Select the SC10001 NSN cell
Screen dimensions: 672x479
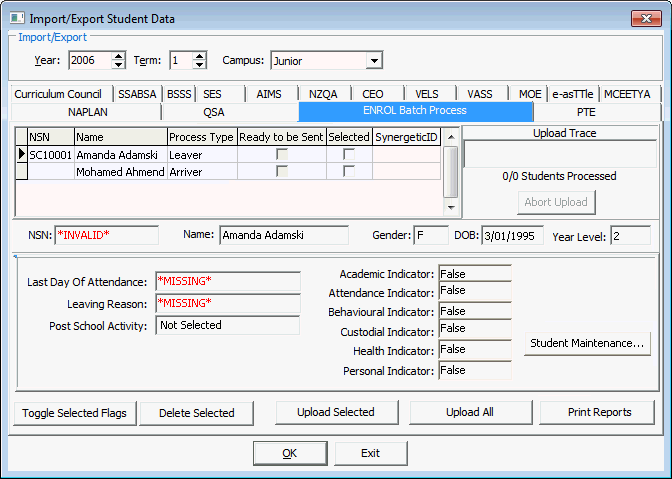click(x=51, y=155)
